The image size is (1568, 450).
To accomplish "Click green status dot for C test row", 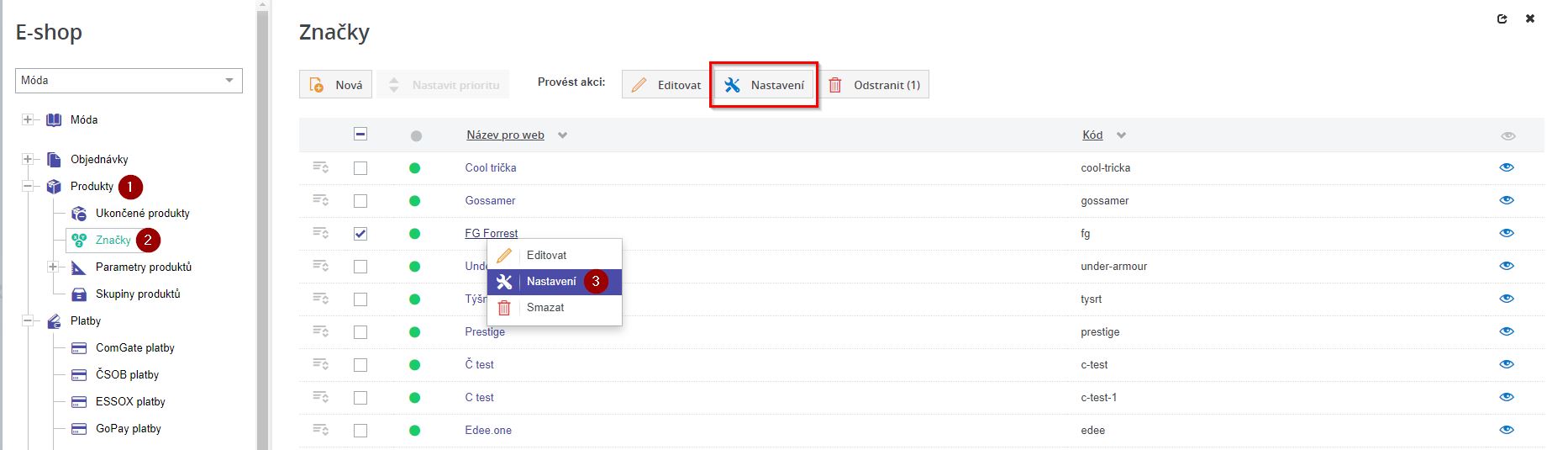I will coord(414,398).
